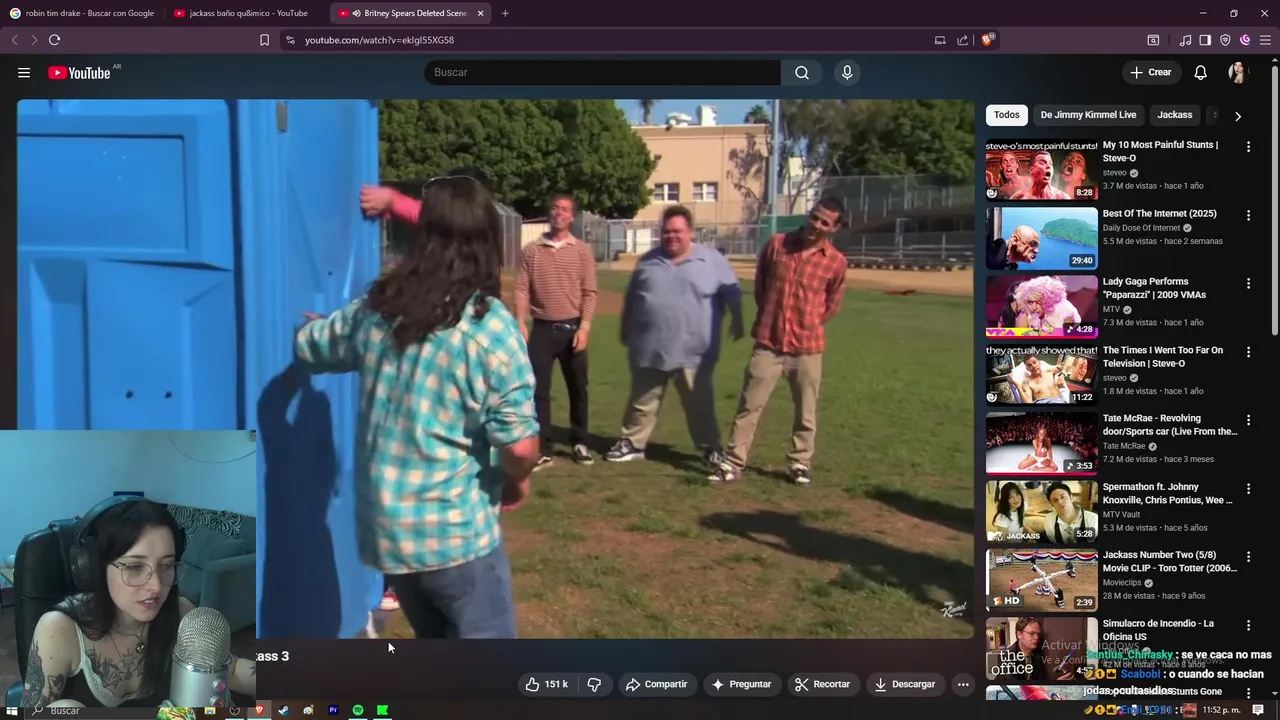1280x720 pixels.
Task: Open the more actions three-dot button under video
Action: (963, 684)
